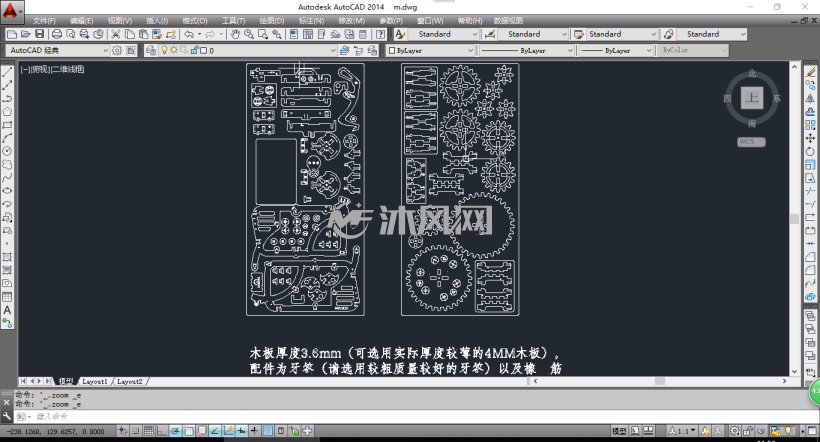Open the 编辑(E) menu

pos(82,21)
